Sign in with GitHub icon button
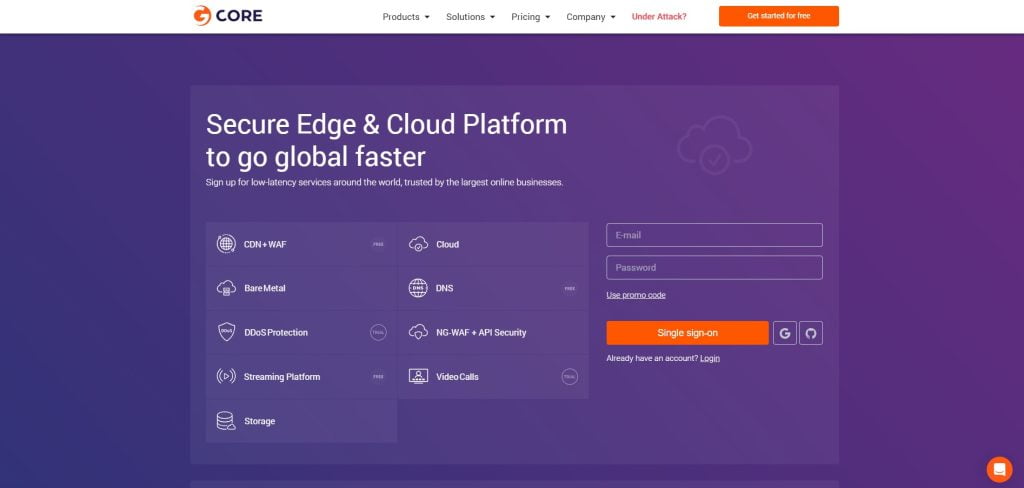 tap(811, 333)
